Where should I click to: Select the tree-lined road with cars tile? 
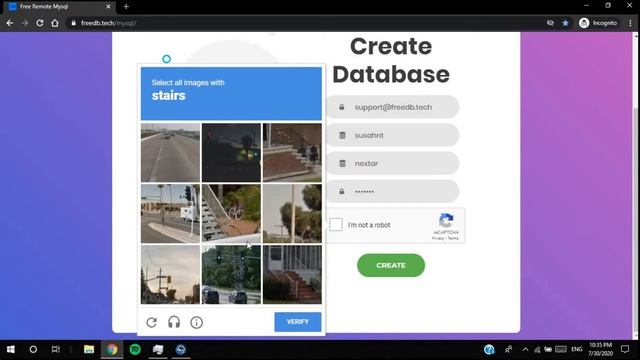[x=231, y=274]
